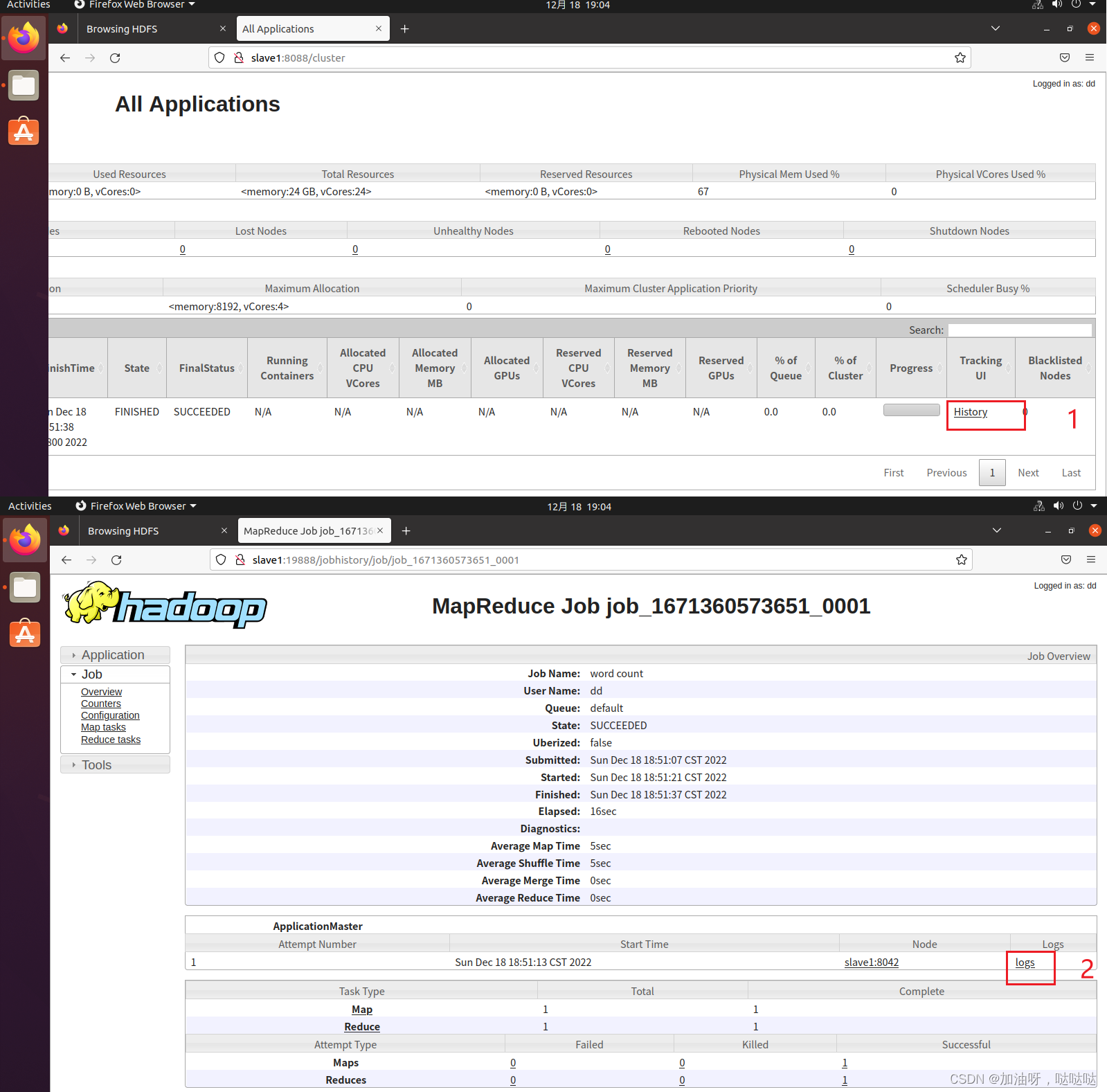Open Firefox Web Browser app menu in top bar

[x=135, y=5]
